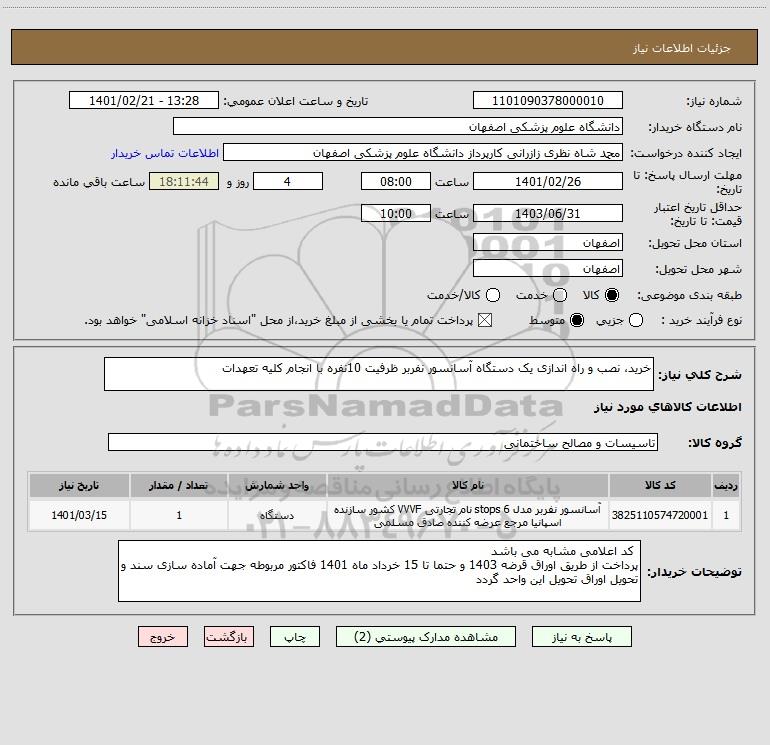The width and height of the screenshot is (770, 745).
Task: Click the validity time field 10:00
Action: 396,213
